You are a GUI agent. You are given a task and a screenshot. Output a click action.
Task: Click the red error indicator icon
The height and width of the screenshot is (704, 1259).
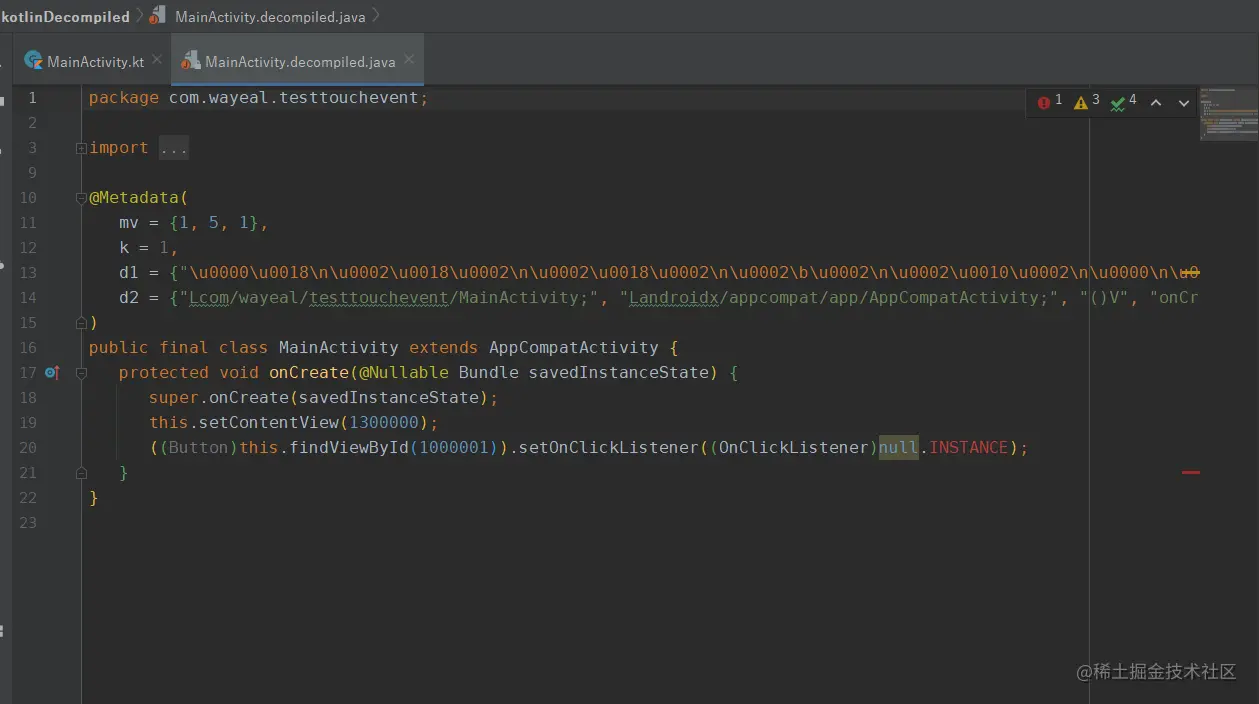tap(1044, 102)
